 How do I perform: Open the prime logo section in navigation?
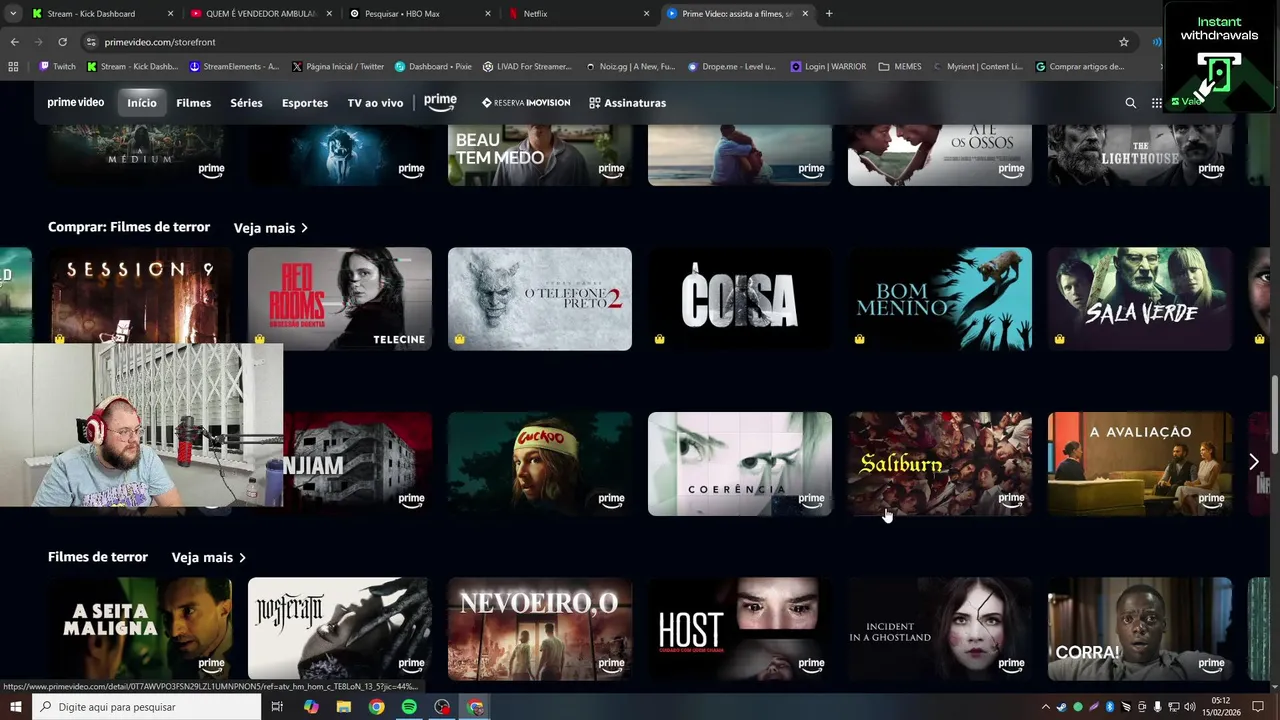coord(440,102)
